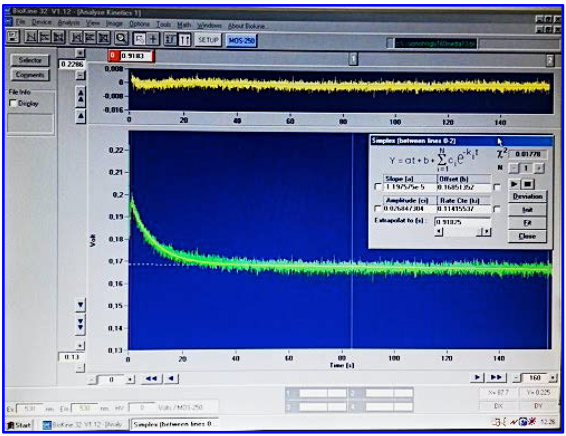Click the Deviation button
The height and width of the screenshot is (436, 566).
[x=527, y=197]
